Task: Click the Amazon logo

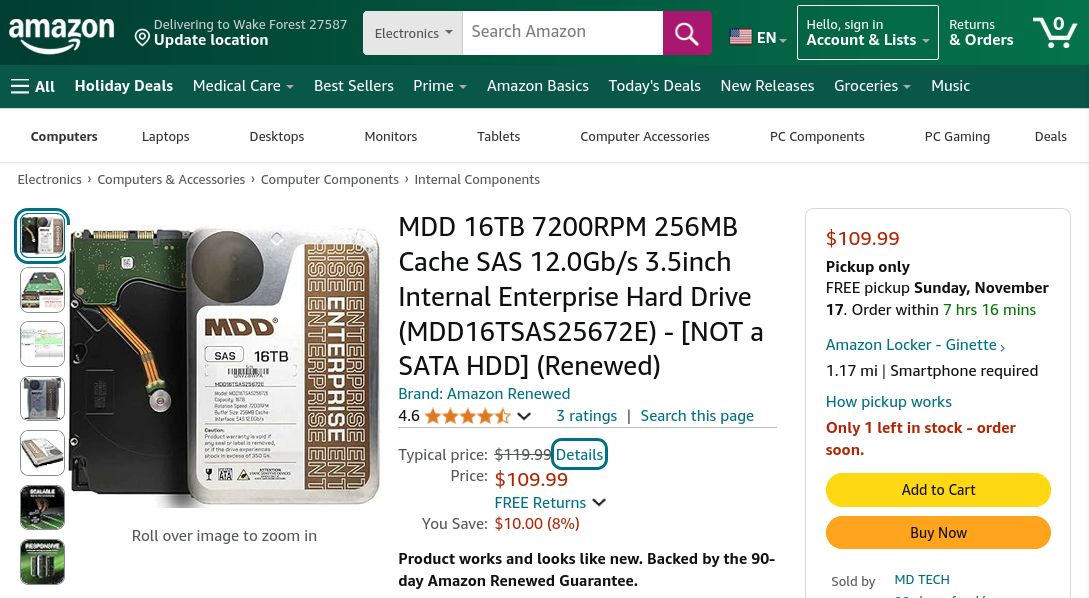Action: coord(62,34)
